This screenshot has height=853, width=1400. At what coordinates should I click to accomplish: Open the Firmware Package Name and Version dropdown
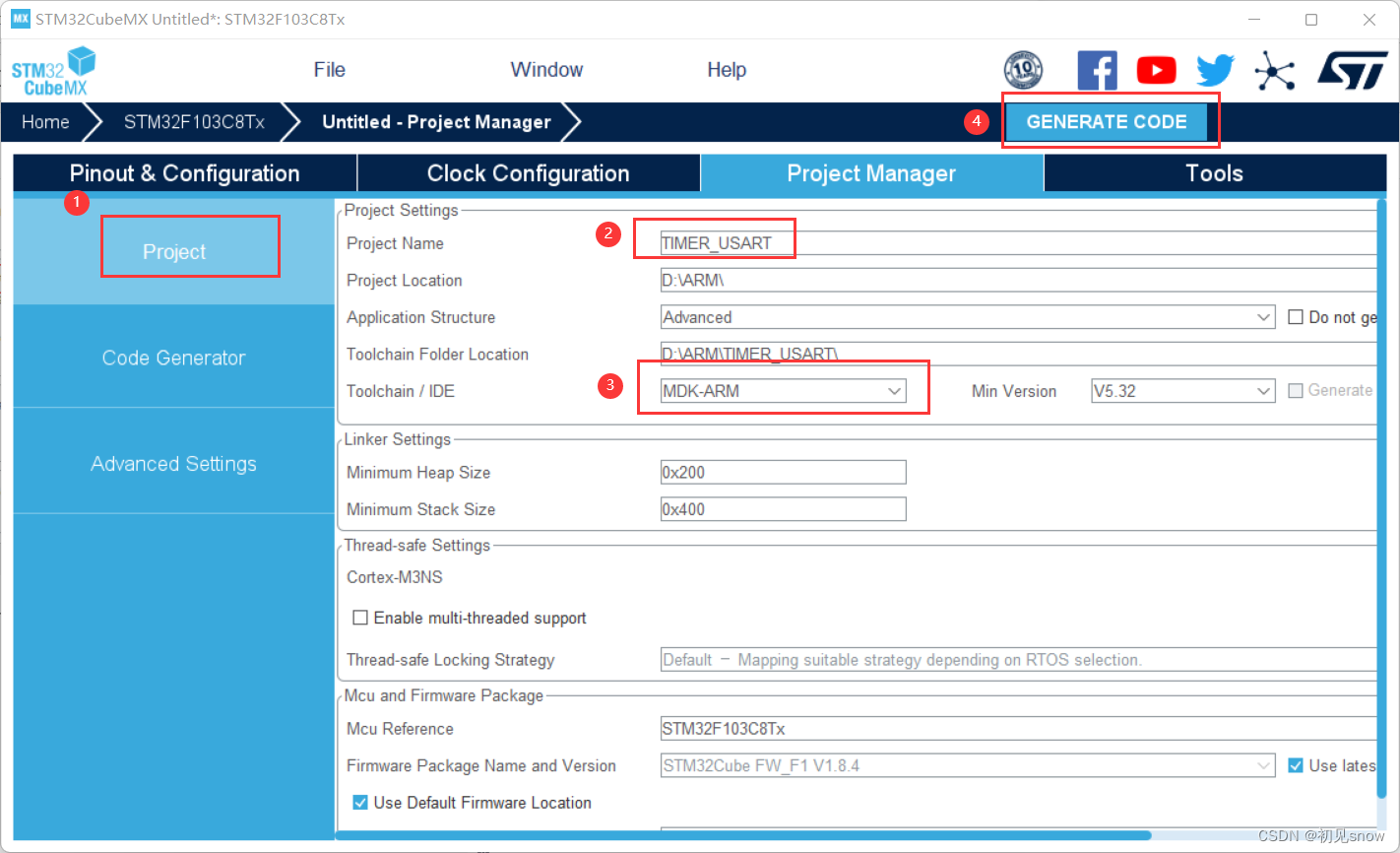[x=968, y=765]
